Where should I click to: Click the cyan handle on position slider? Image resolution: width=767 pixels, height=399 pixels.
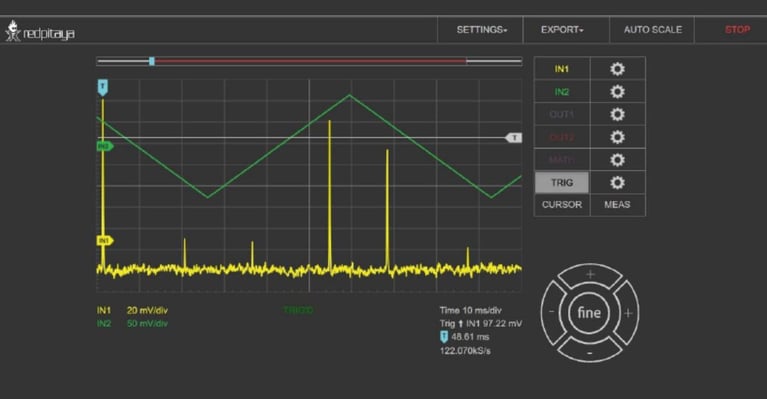(x=152, y=61)
